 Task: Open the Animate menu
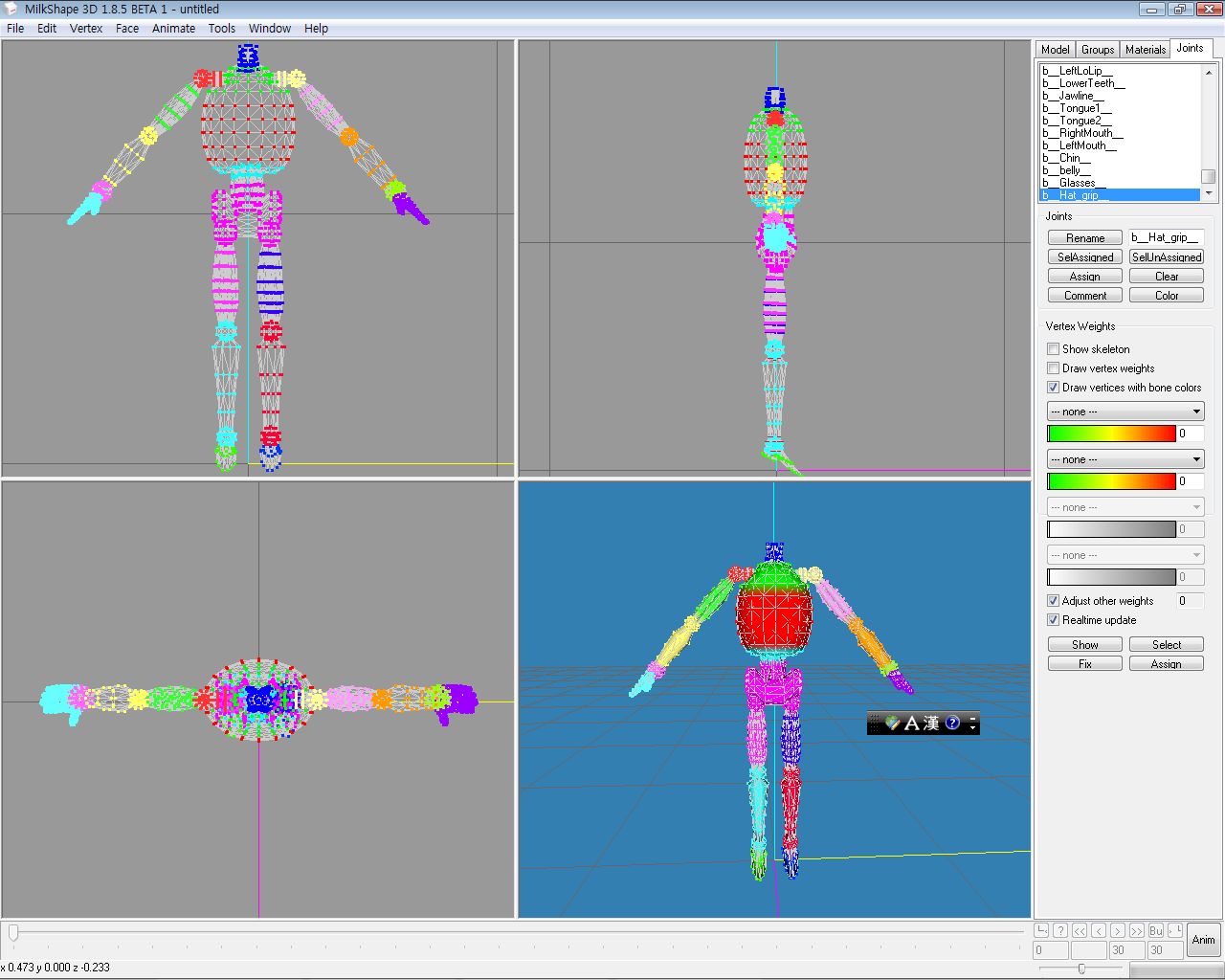173,28
